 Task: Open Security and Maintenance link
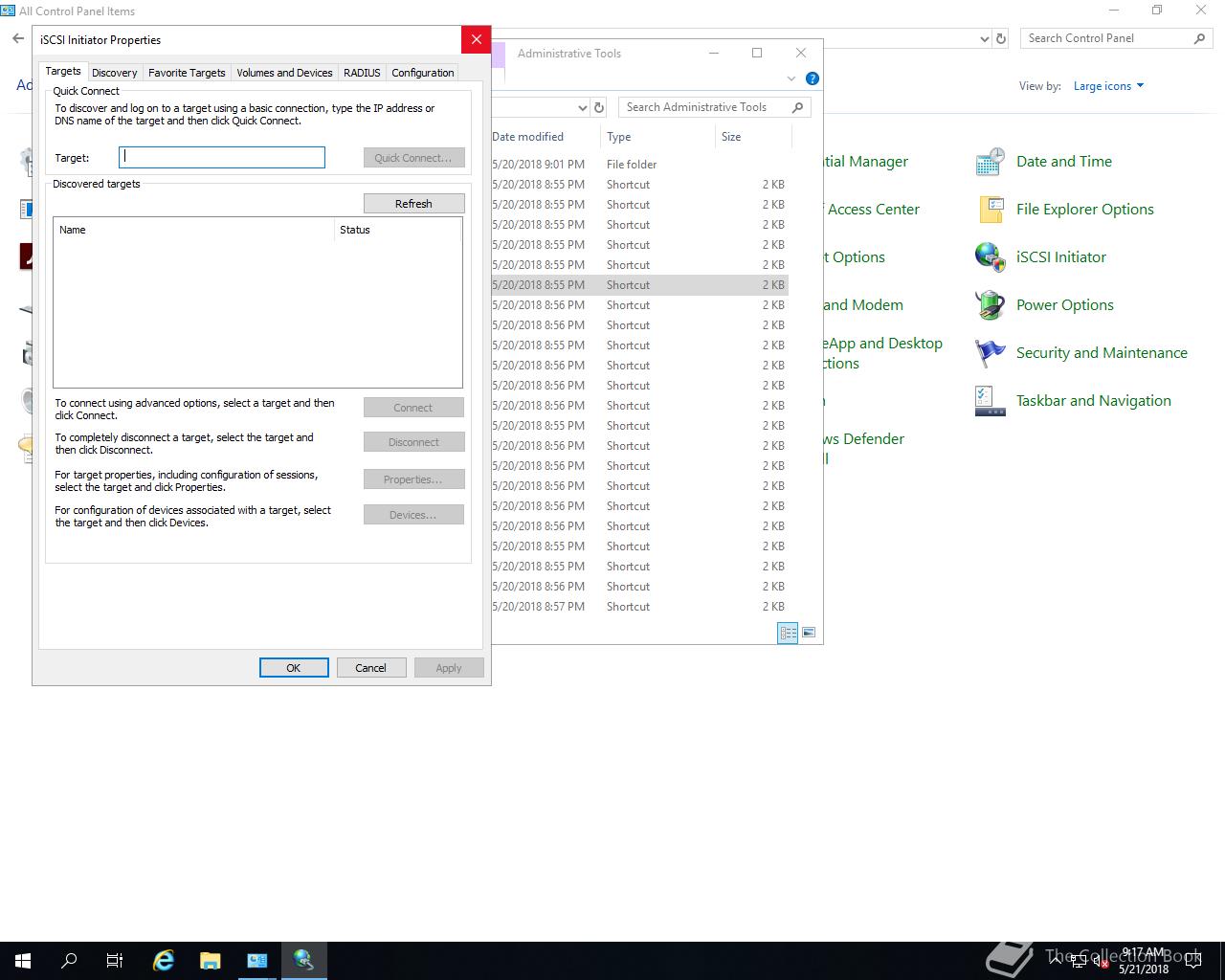click(x=1102, y=353)
